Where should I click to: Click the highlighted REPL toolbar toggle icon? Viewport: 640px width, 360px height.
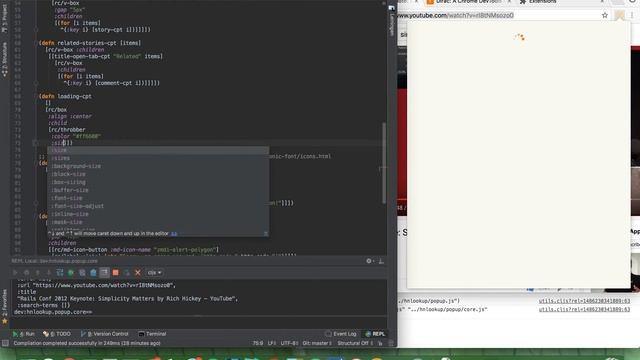(x=104, y=272)
